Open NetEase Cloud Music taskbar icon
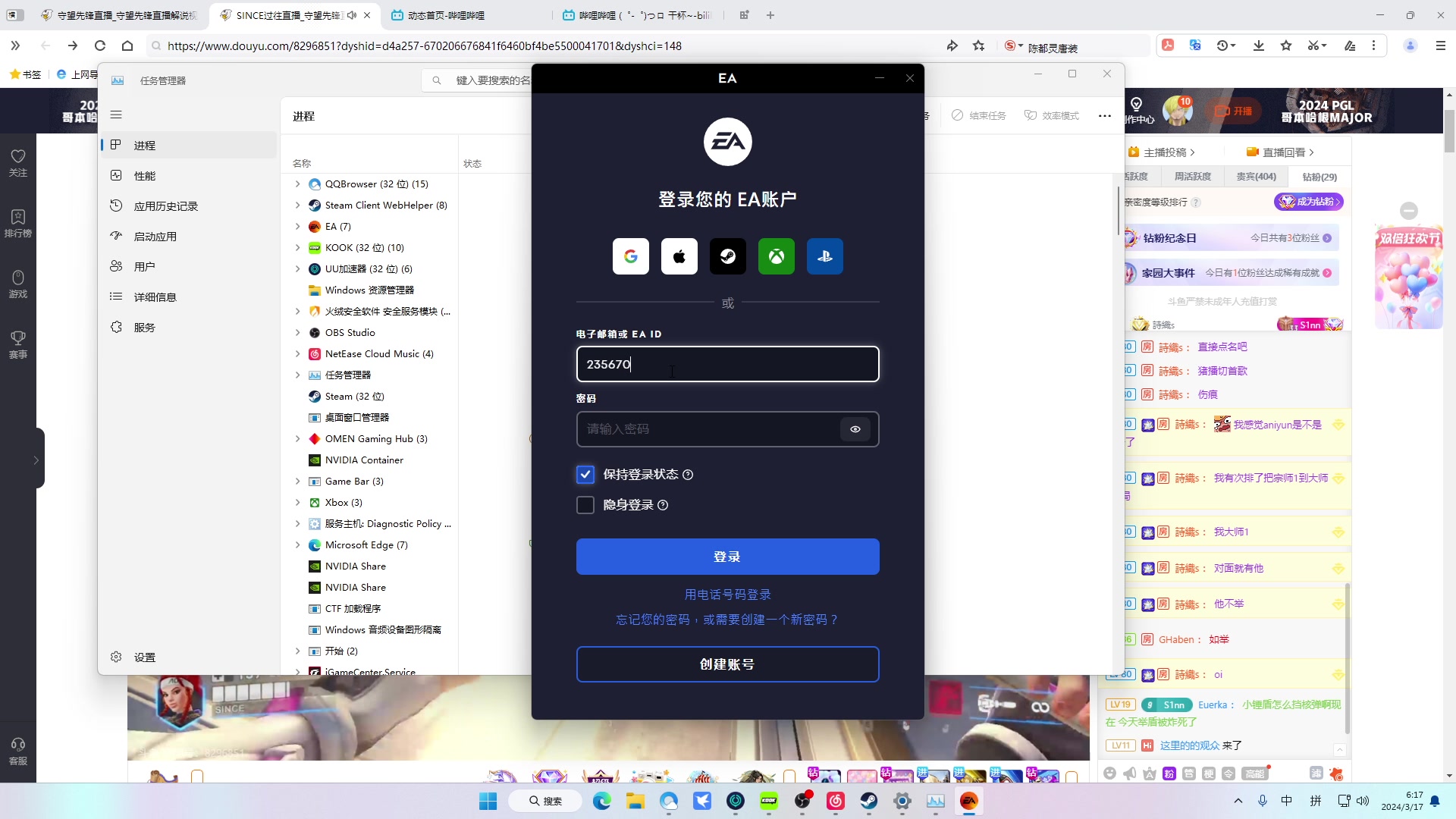This screenshot has height=819, width=1456. coord(835,801)
